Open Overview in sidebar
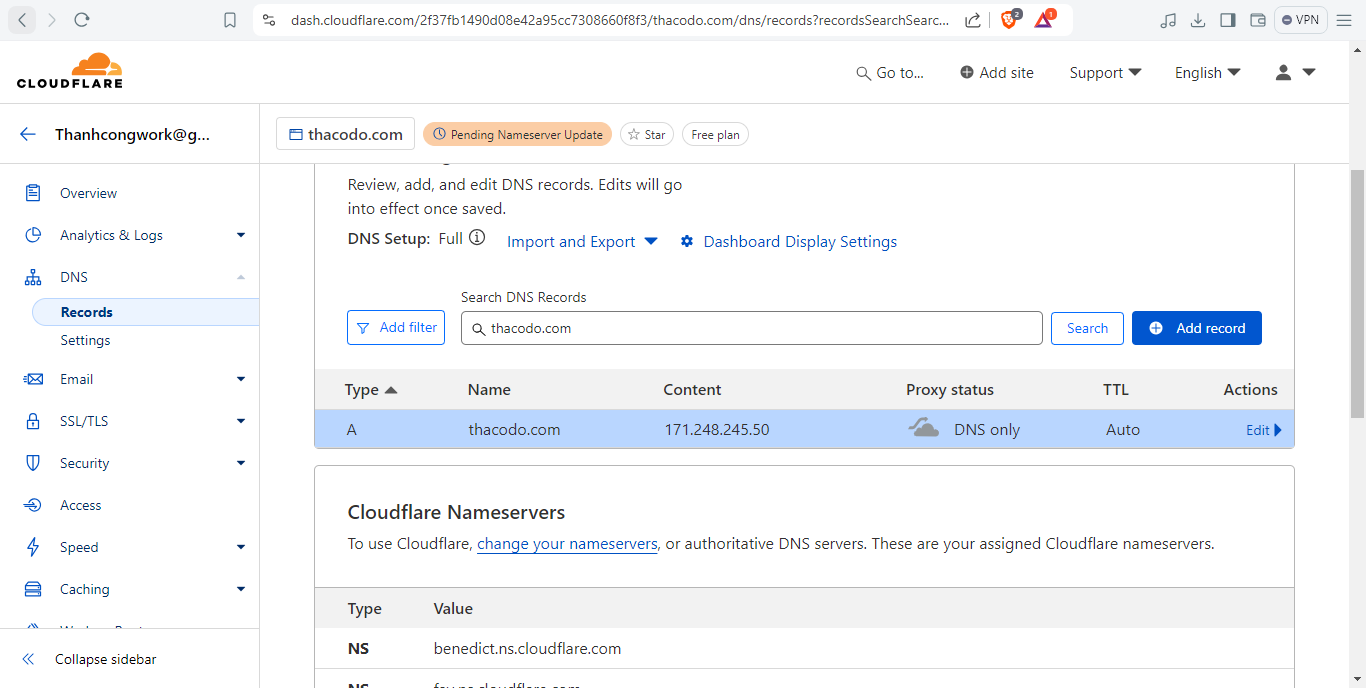 [x=88, y=193]
